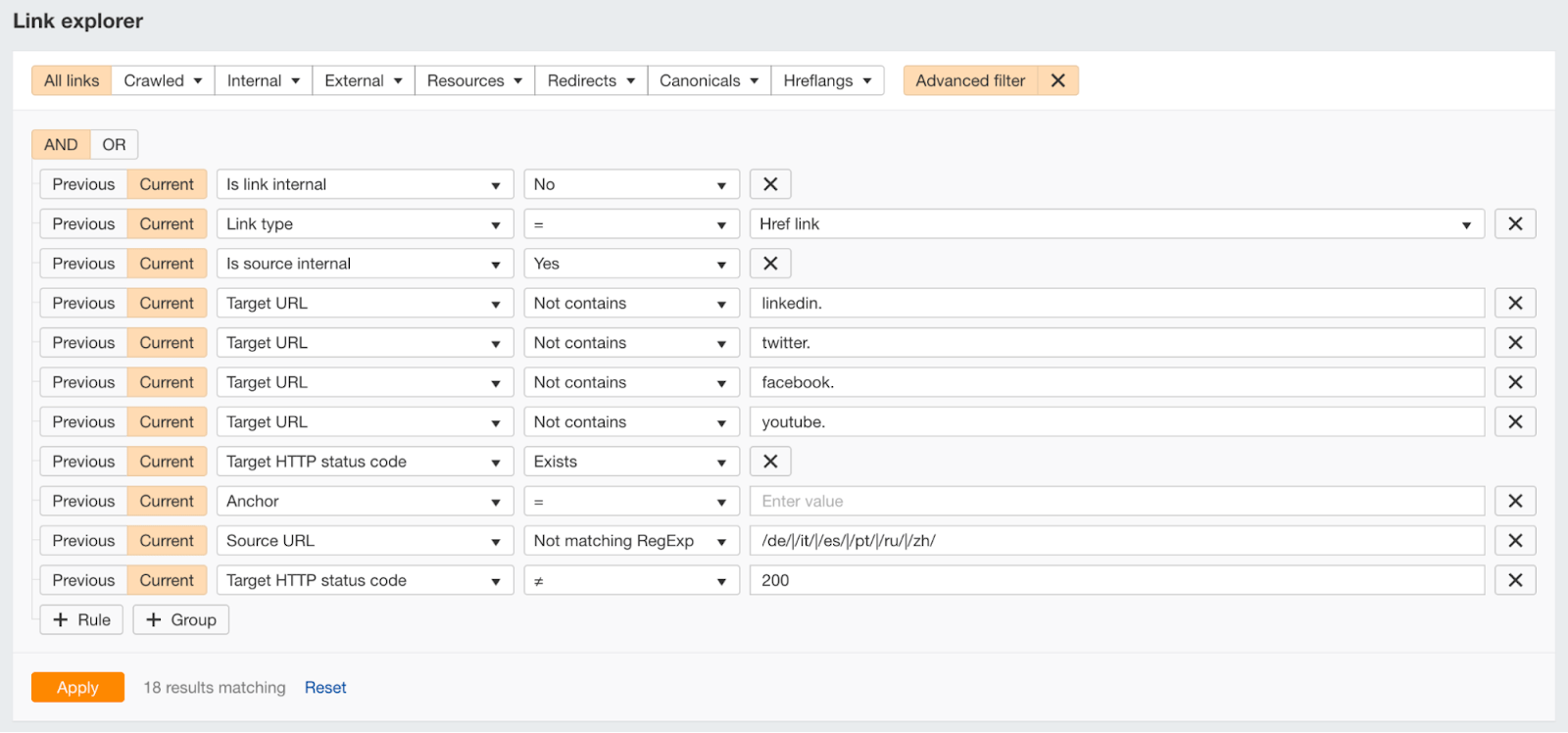Viewport: 1568px width, 733px height.
Task: Remove the twitter. Target URL rule
Action: coord(1515,343)
